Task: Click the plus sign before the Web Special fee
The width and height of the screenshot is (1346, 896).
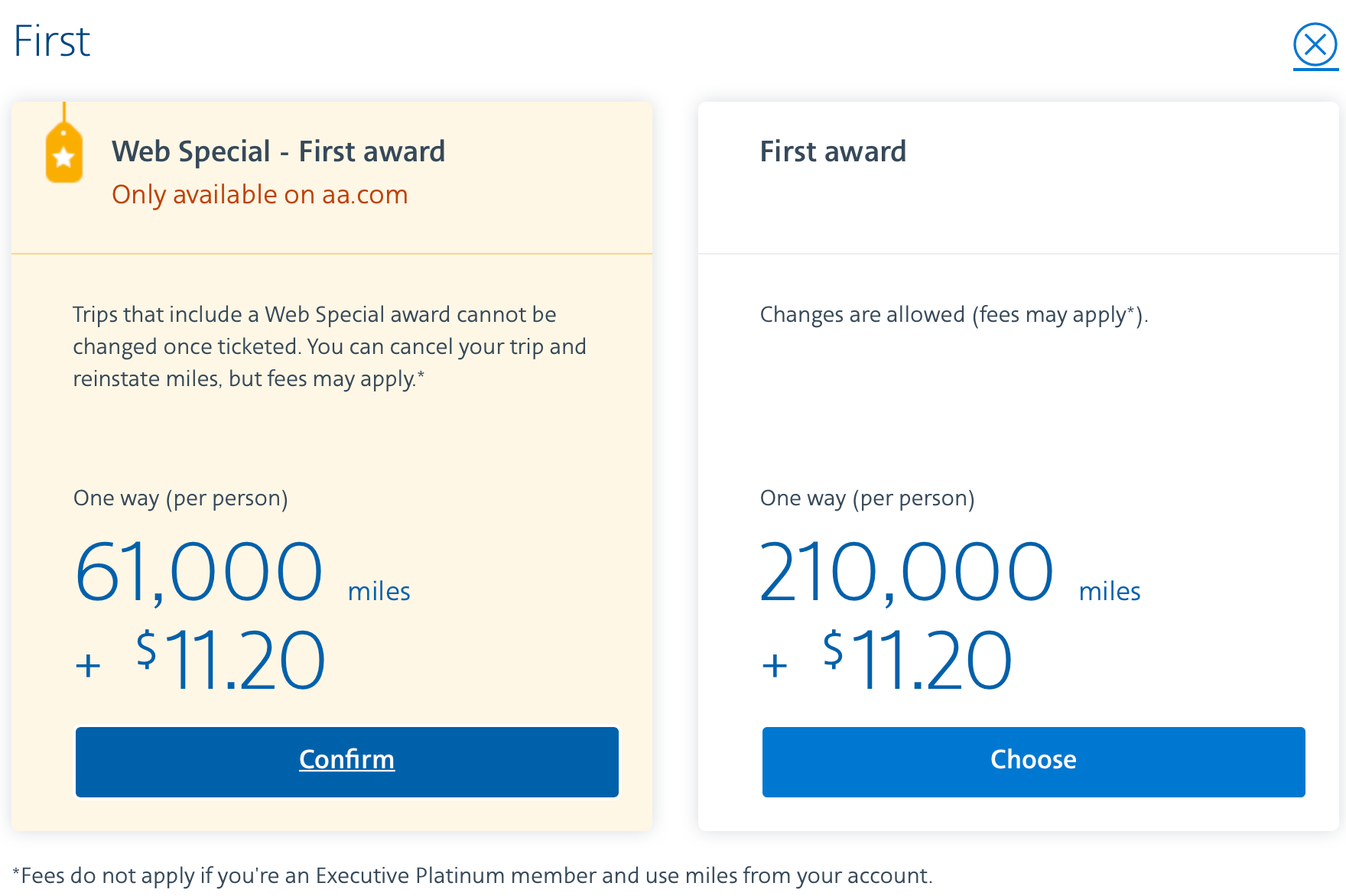Action: pyautogui.click(x=88, y=665)
